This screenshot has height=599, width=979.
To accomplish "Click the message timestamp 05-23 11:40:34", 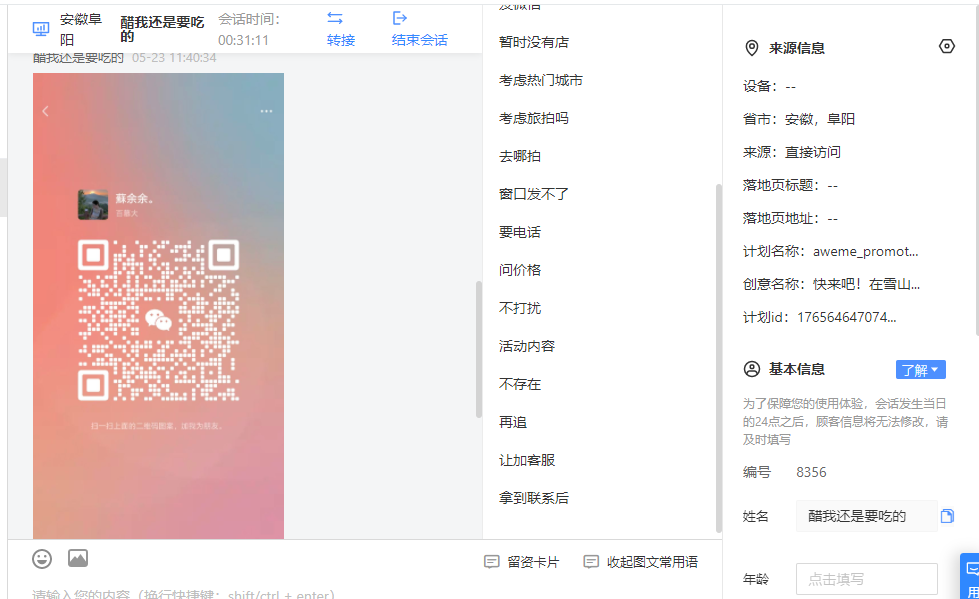I will pyautogui.click(x=174, y=58).
